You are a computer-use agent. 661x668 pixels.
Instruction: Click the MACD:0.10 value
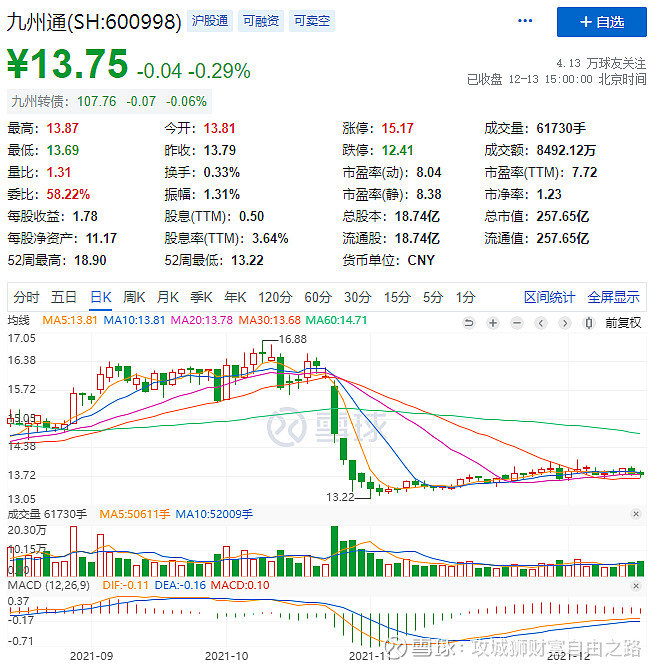click(240, 585)
